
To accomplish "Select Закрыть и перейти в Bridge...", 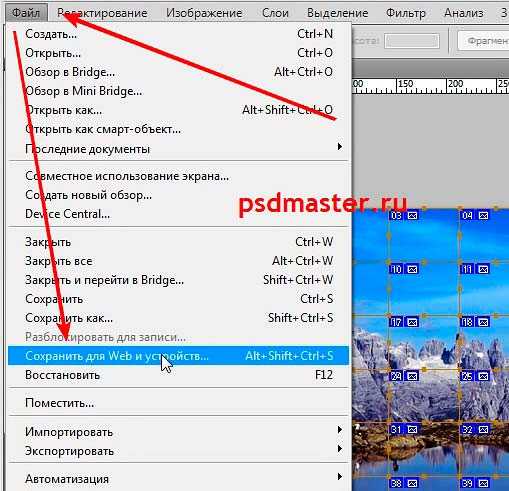I will point(178,280).
